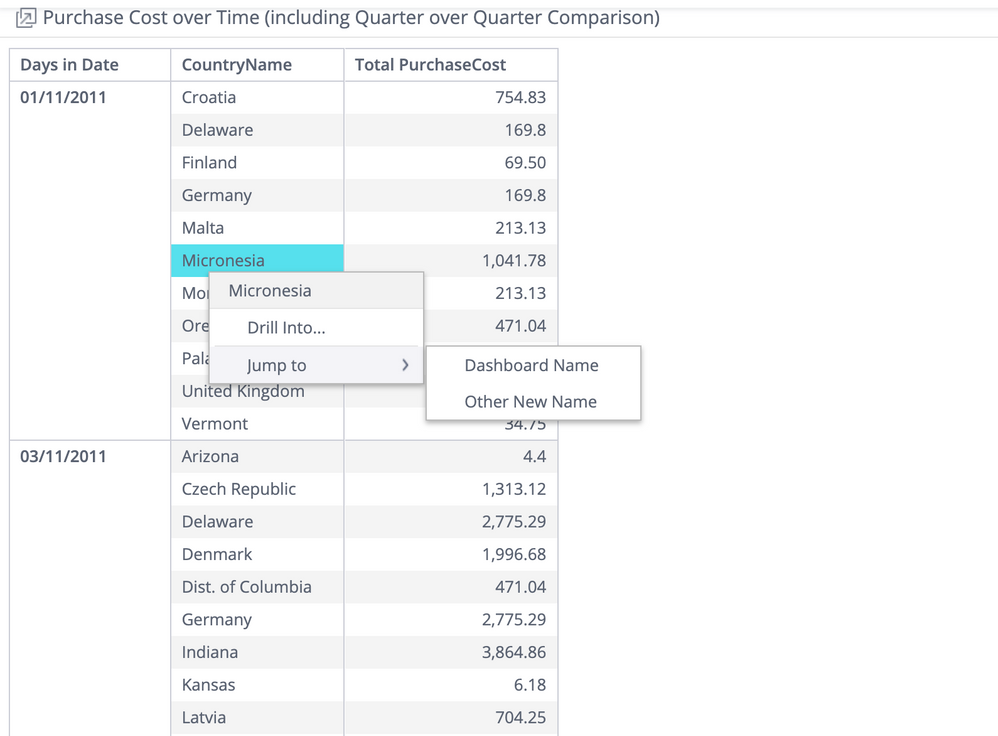Click the Indiana value 3,864.86
The width and height of the screenshot is (998, 736).
coord(514,652)
